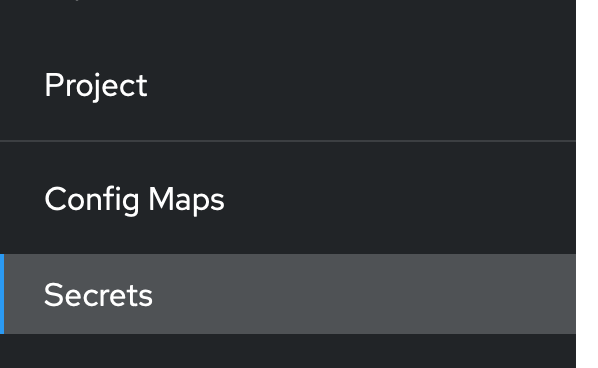Select Config Maps in the sidebar
The image size is (598, 368).
click(288, 199)
